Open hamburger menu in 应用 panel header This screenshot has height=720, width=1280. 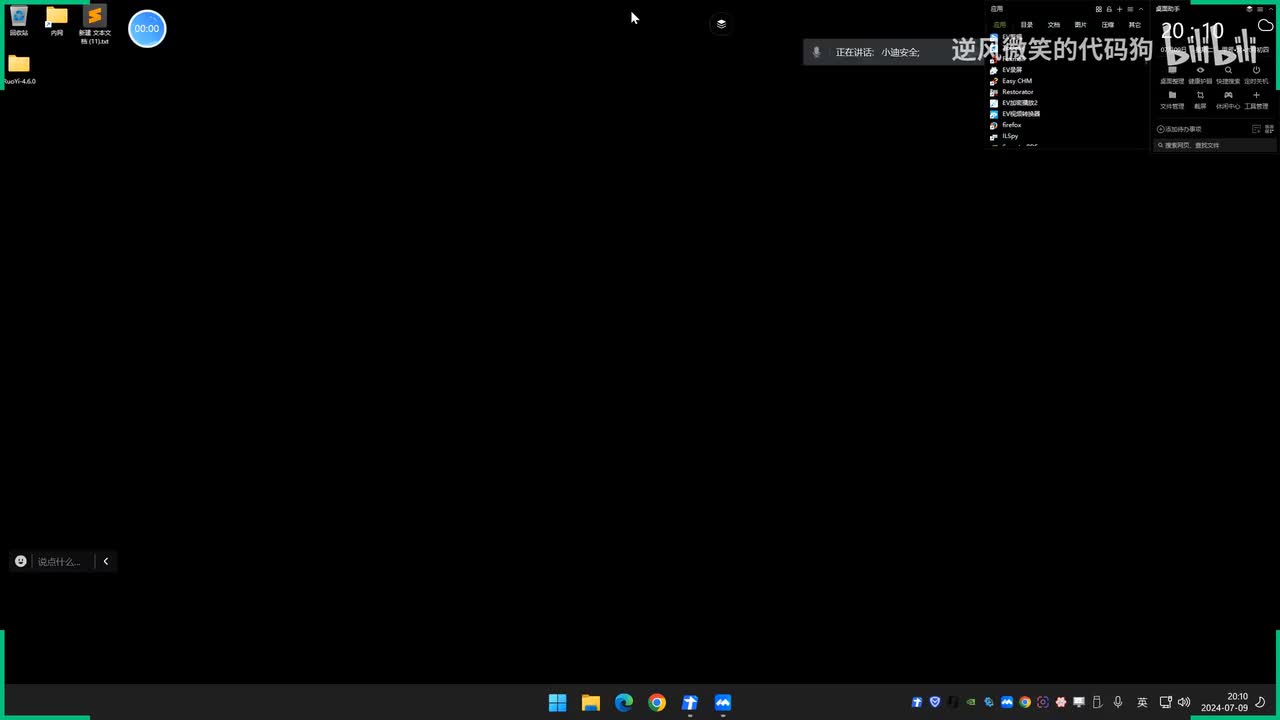click(1130, 9)
